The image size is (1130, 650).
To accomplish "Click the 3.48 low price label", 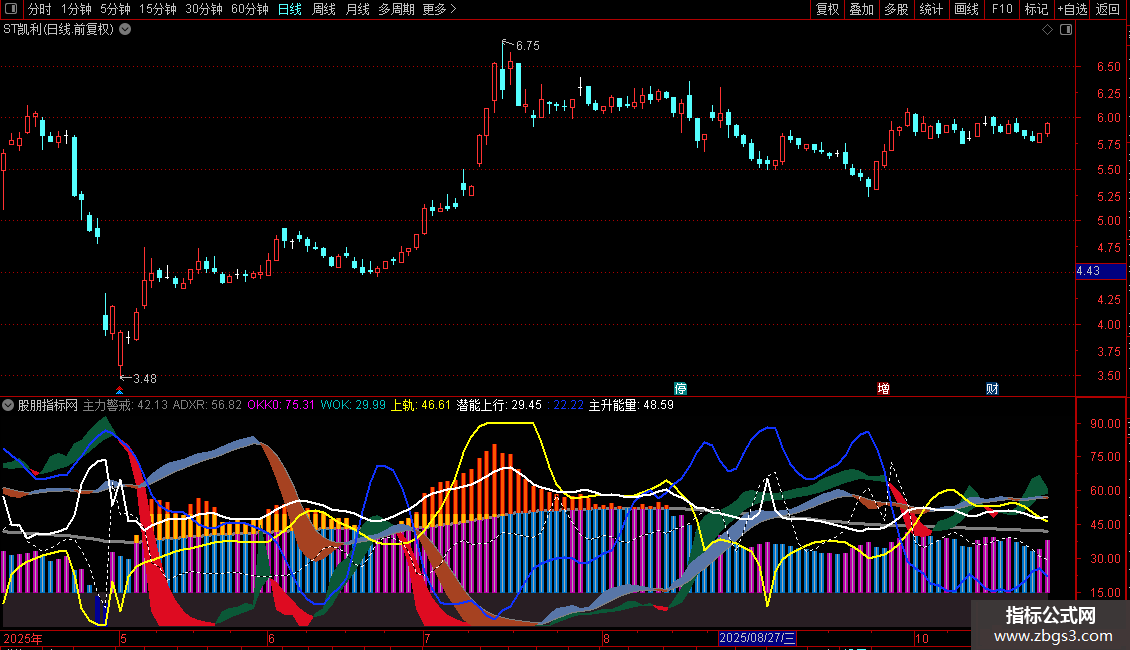I will 145,378.
